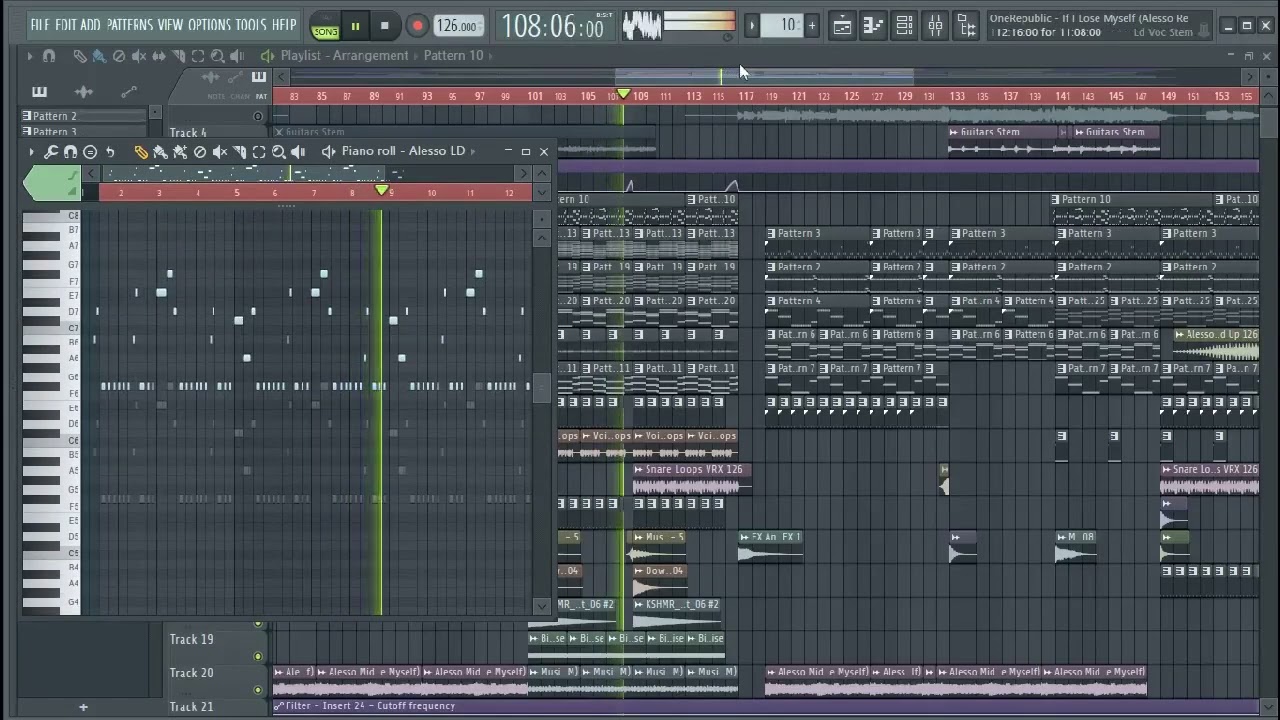Show piano-roll patterns tab in picker
1280x720 pixels.
(x=39, y=92)
